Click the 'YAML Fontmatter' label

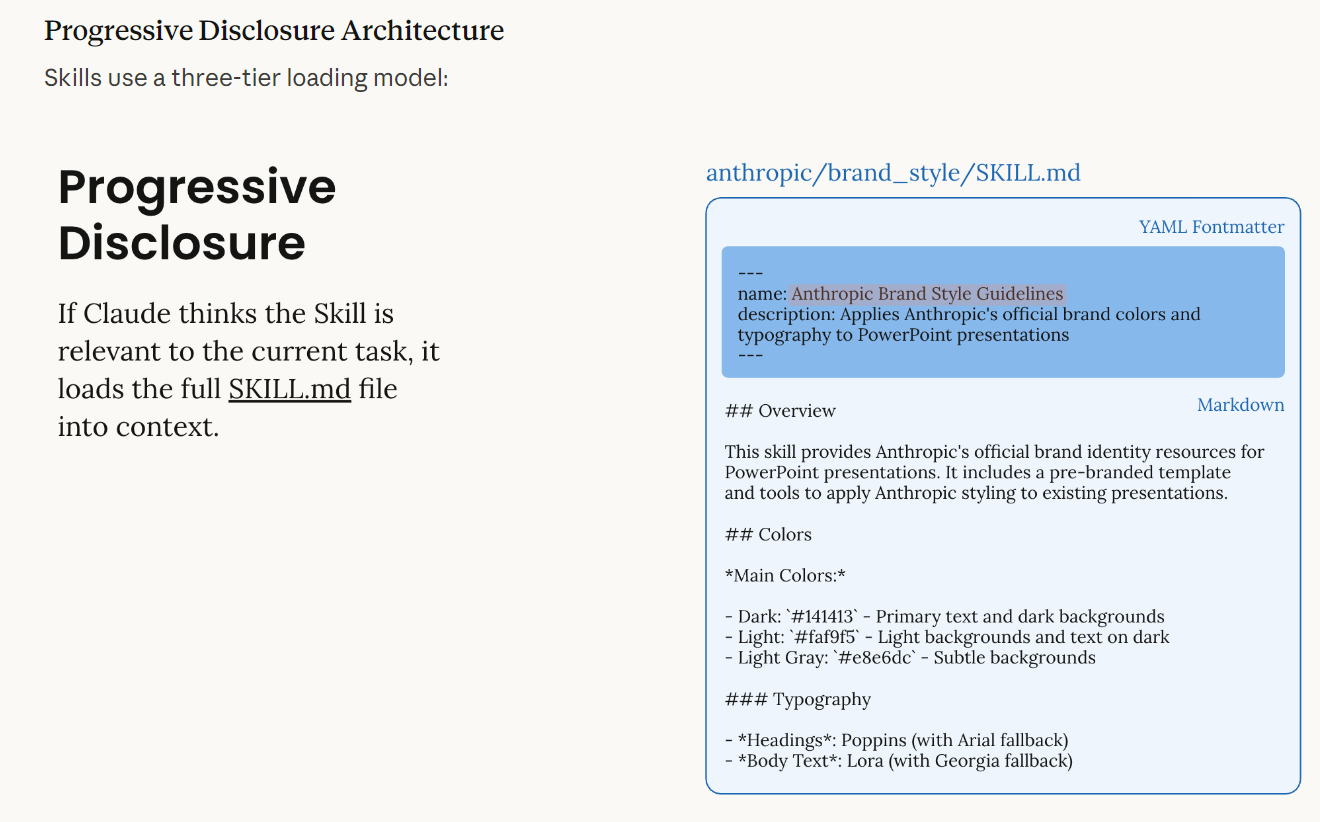coord(1211,227)
